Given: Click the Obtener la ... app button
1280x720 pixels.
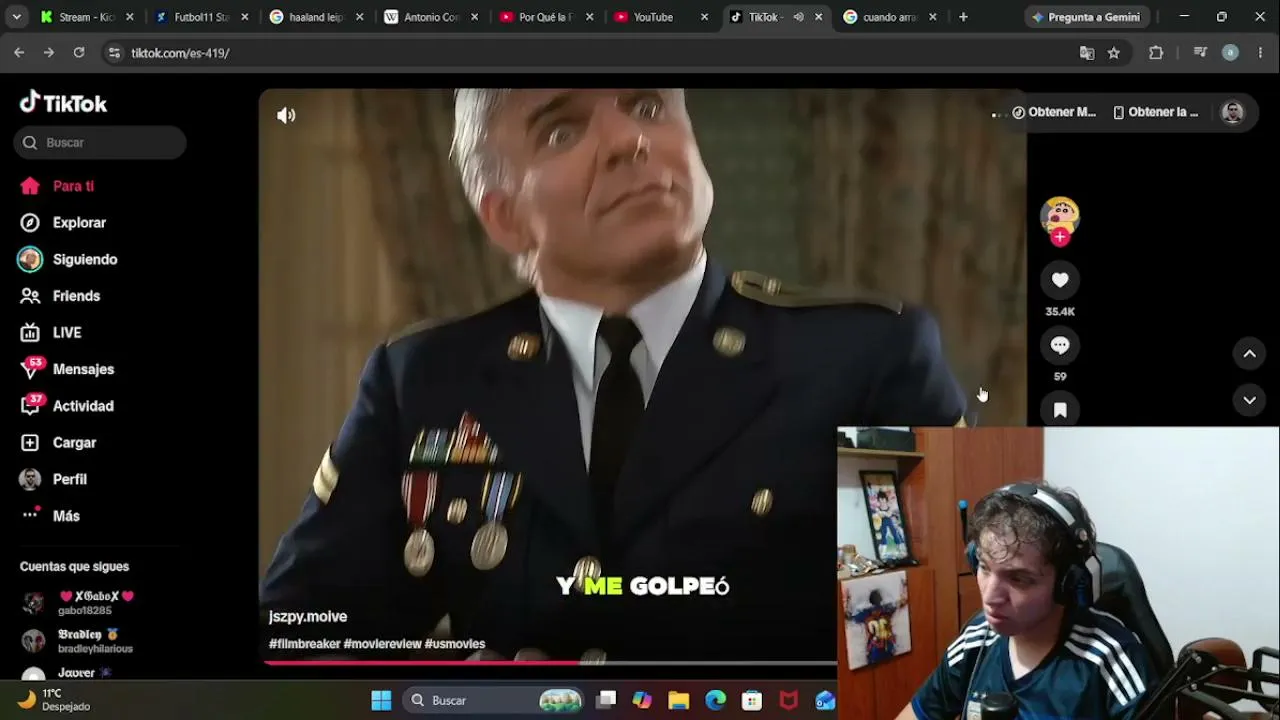Looking at the screenshot, I should tap(1155, 112).
